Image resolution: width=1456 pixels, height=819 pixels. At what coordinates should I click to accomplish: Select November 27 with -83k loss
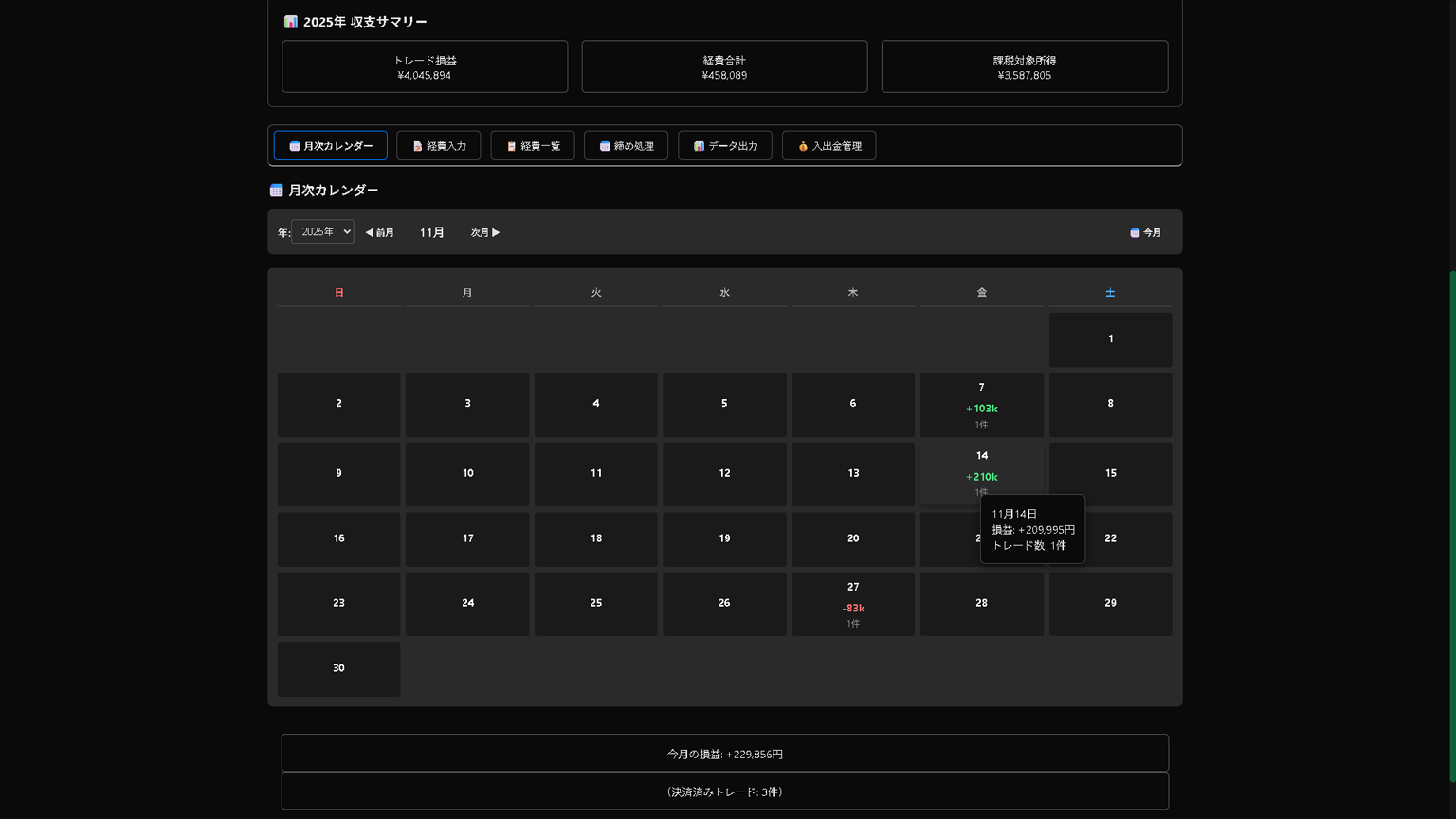[852, 604]
